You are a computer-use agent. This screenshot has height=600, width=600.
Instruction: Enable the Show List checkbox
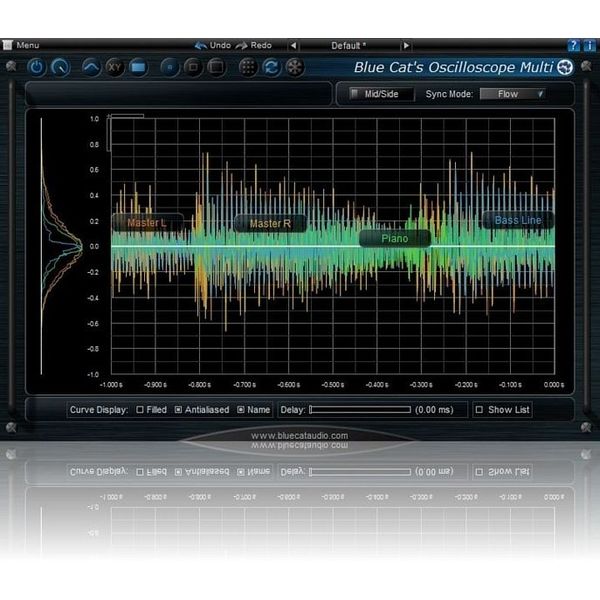point(479,410)
